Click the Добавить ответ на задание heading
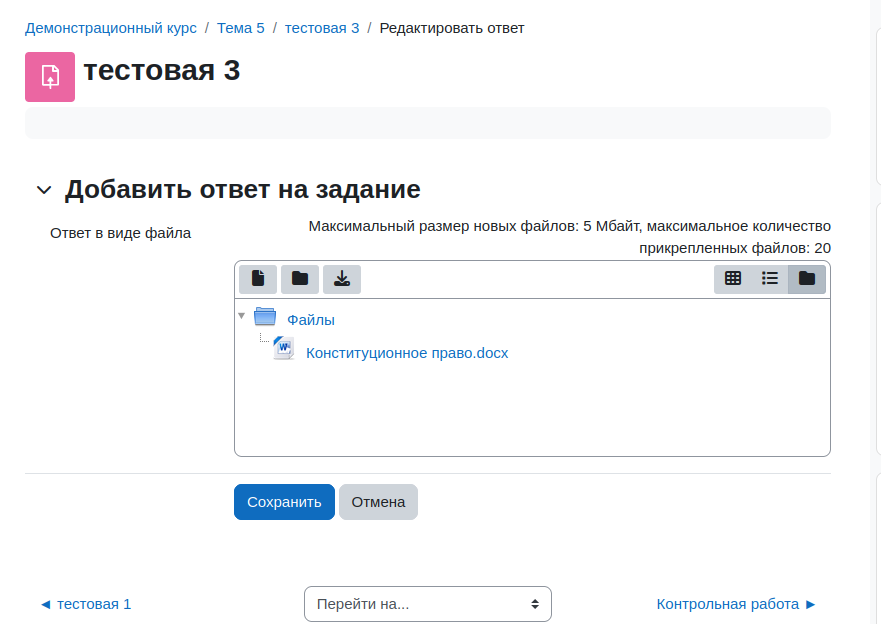Image resolution: width=881 pixels, height=624 pixels. point(242,189)
